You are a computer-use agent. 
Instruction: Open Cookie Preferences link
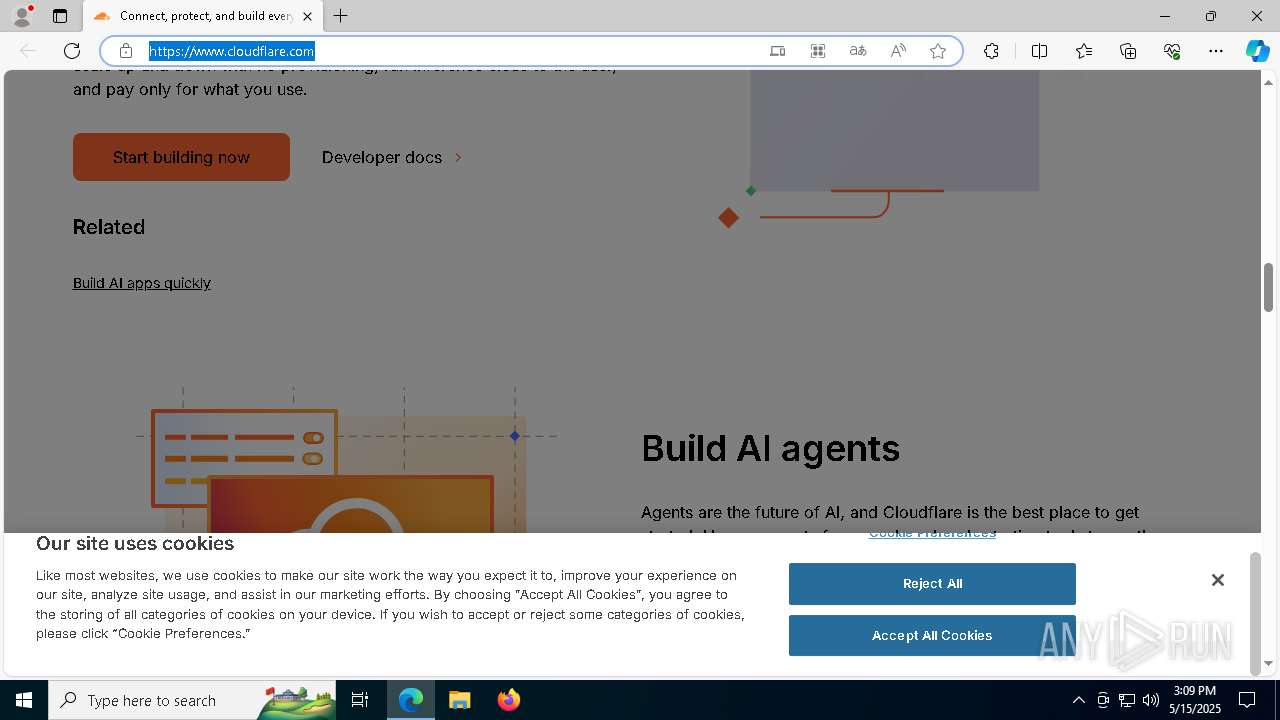[x=932, y=534]
